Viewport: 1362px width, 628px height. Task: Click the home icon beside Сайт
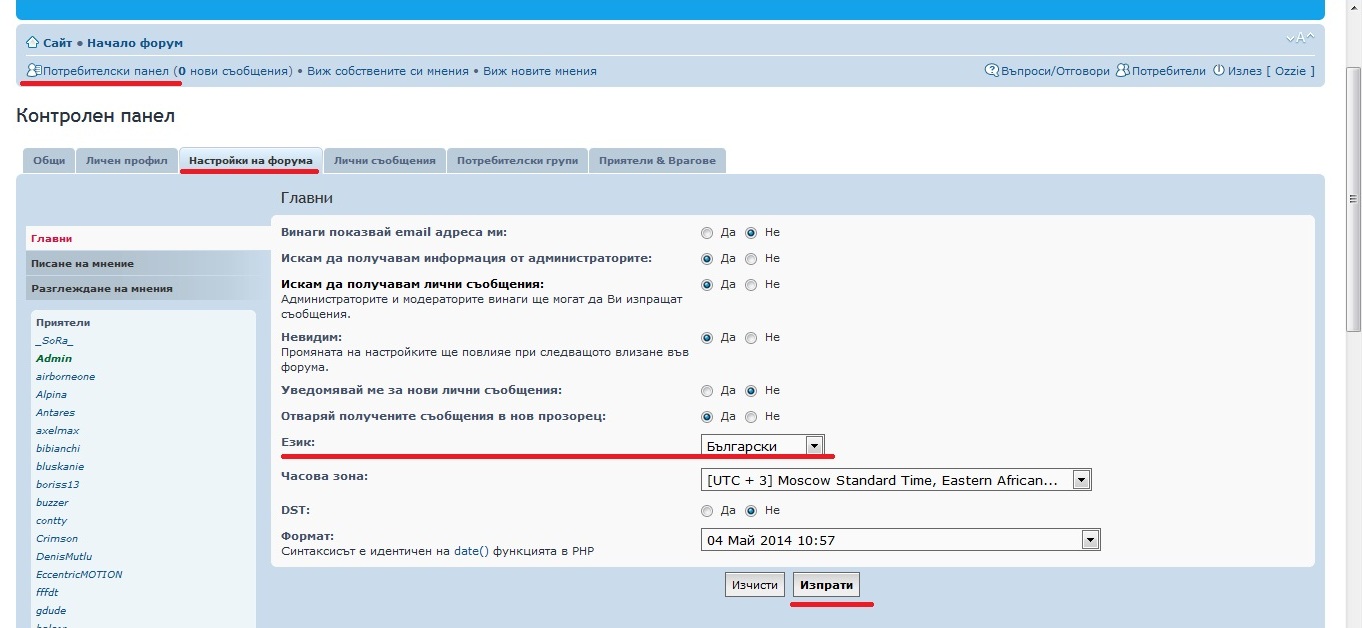(x=32, y=43)
